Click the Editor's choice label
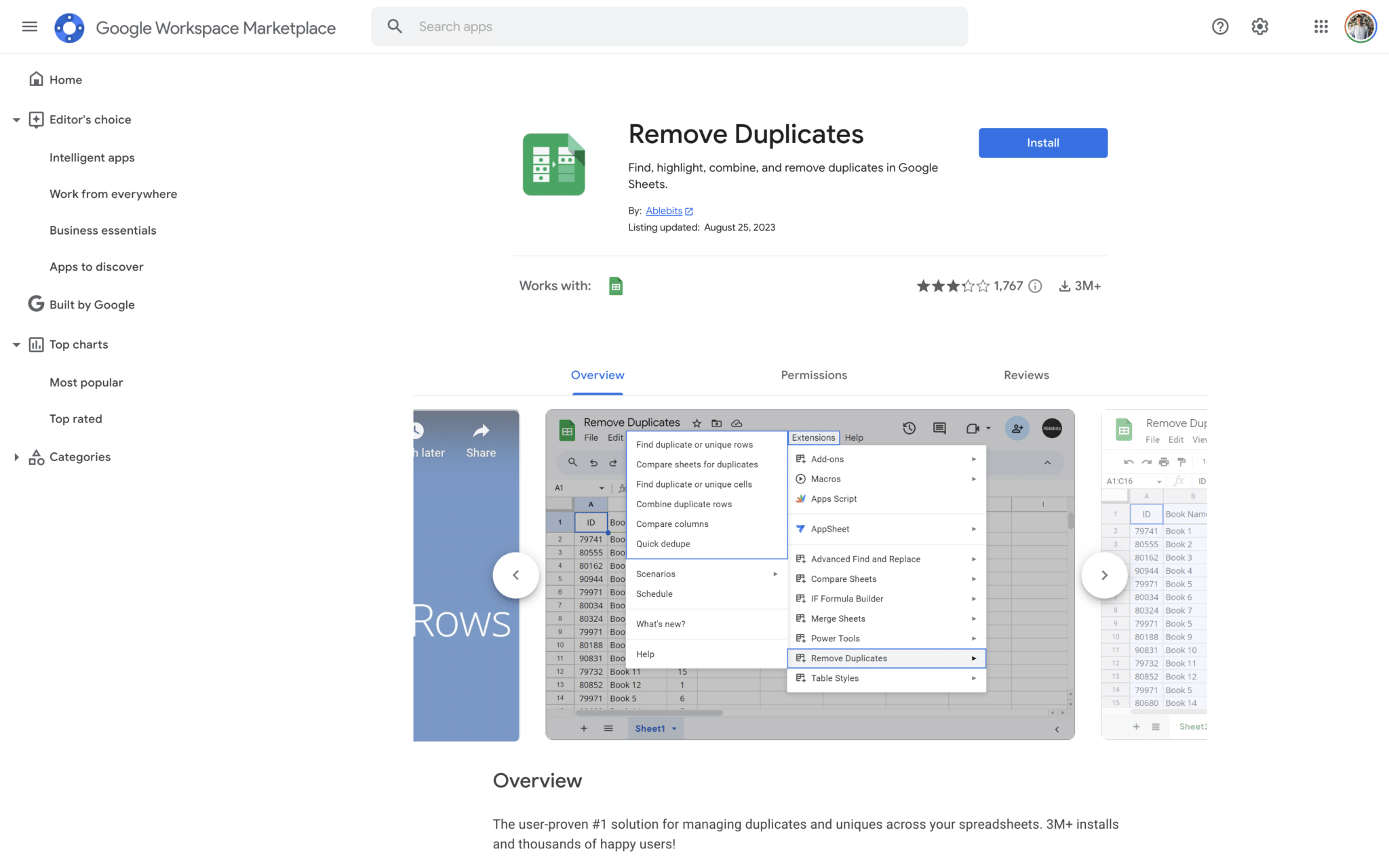Image resolution: width=1389 pixels, height=868 pixels. 90,120
